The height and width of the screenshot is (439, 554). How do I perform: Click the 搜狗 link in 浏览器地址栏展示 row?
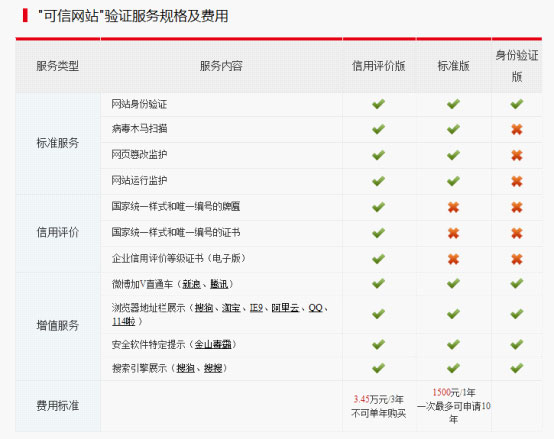[204, 308]
